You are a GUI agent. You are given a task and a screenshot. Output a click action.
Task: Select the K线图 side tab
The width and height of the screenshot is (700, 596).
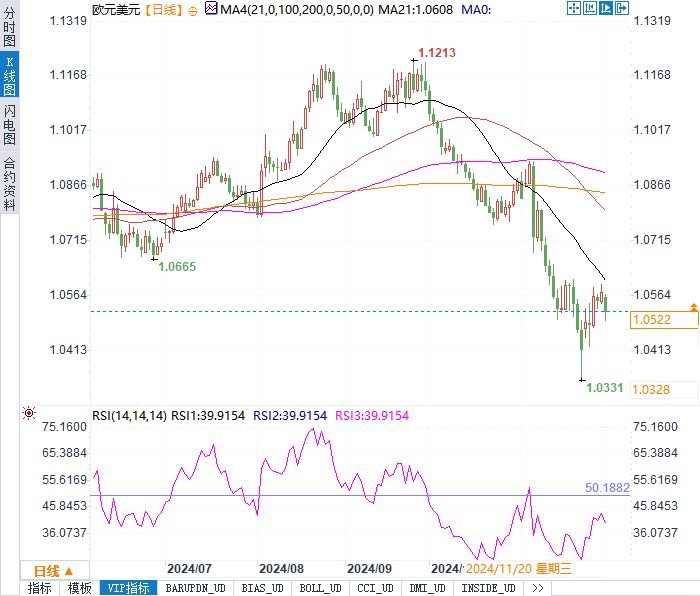pos(9,75)
